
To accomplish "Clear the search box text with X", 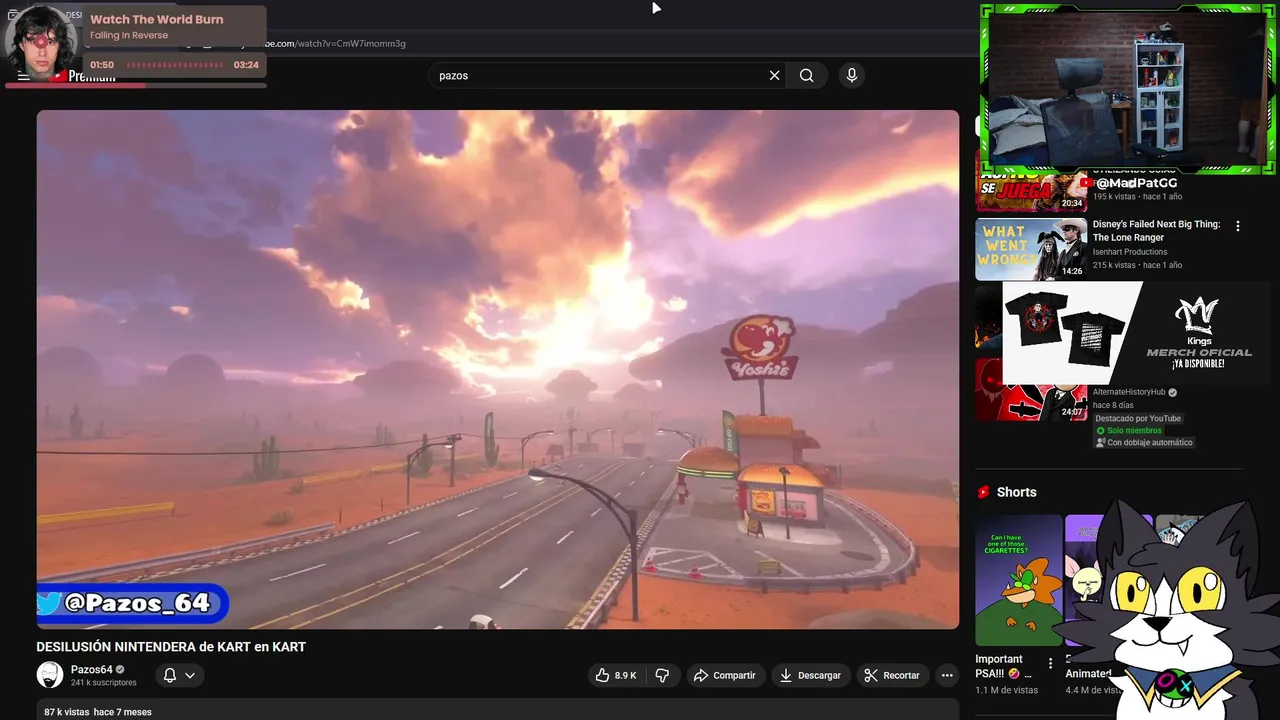I will coord(774,75).
